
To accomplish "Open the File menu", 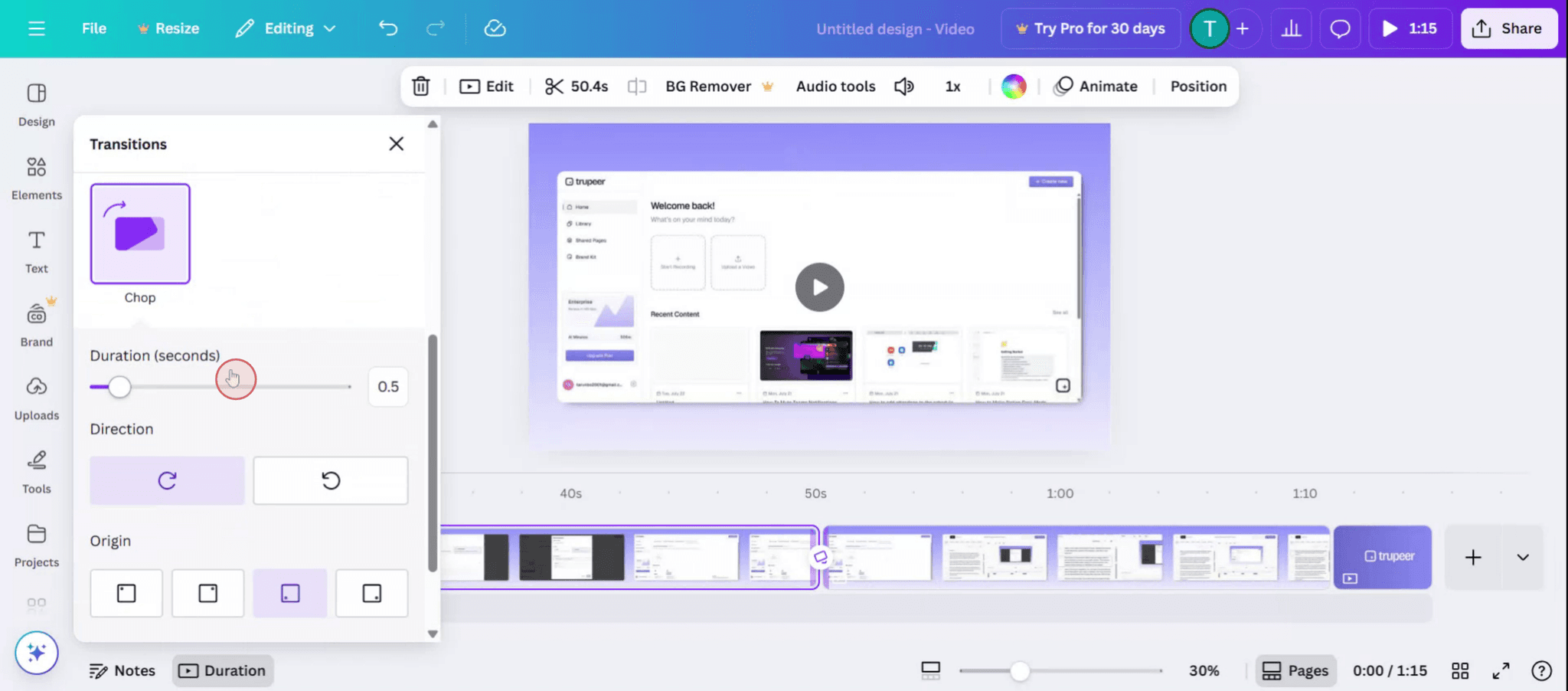I will click(x=93, y=28).
